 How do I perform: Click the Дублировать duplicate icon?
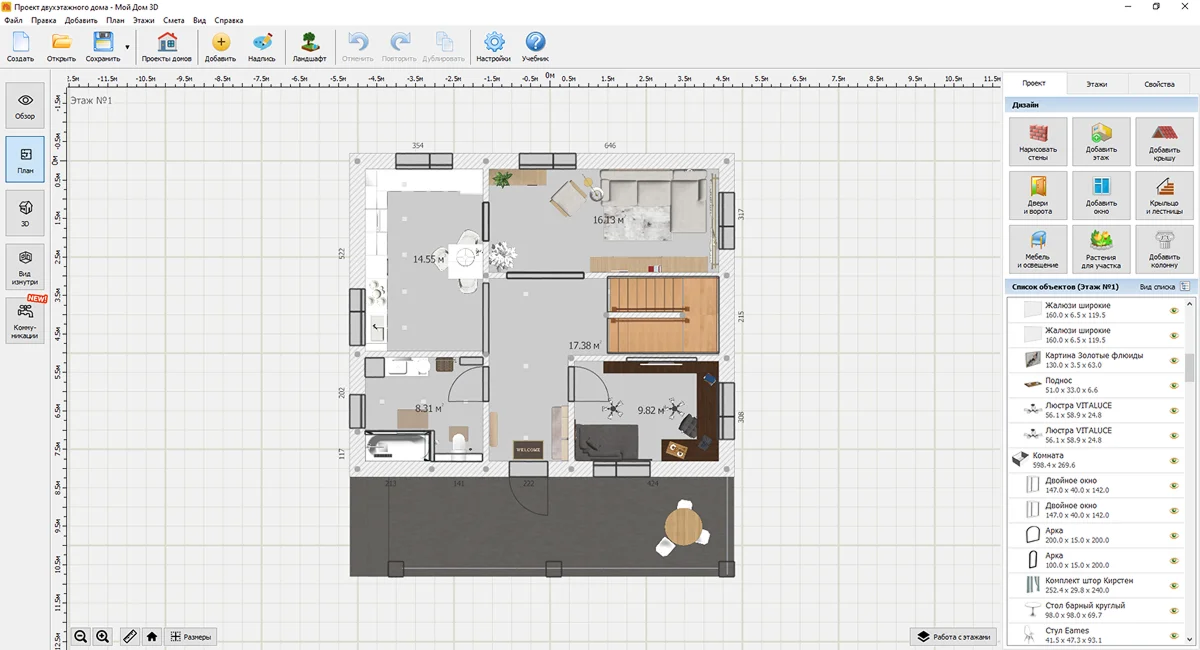point(443,47)
